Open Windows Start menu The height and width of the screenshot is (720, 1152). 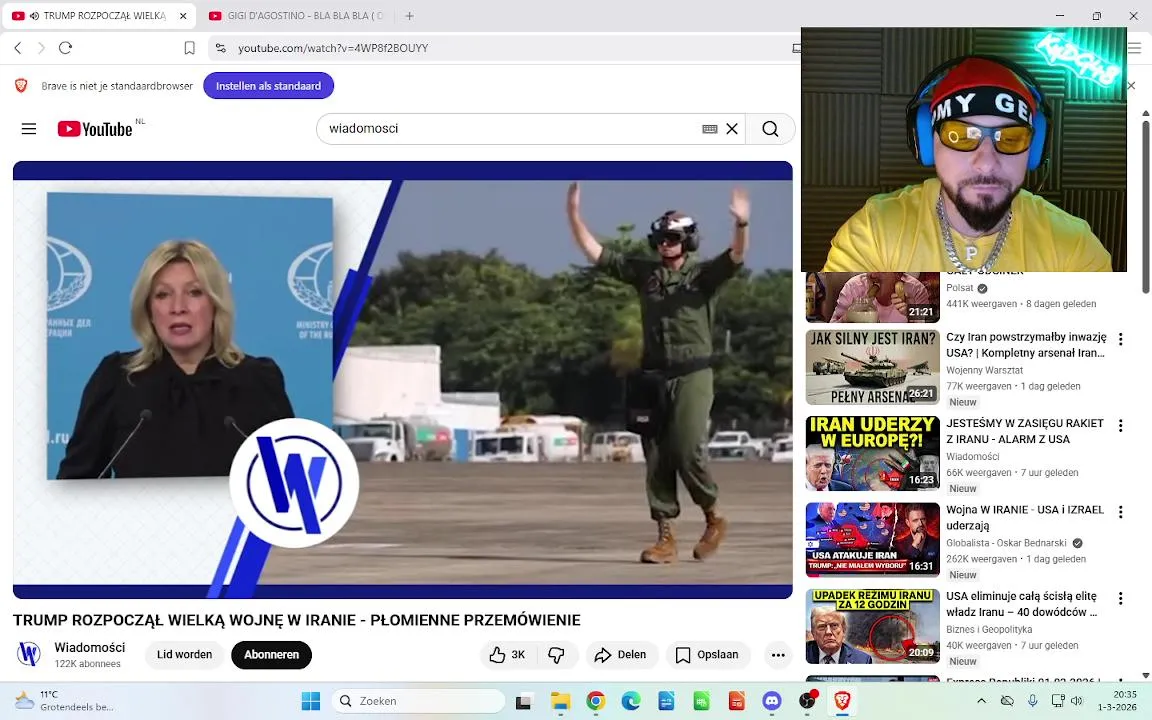[x=311, y=701]
